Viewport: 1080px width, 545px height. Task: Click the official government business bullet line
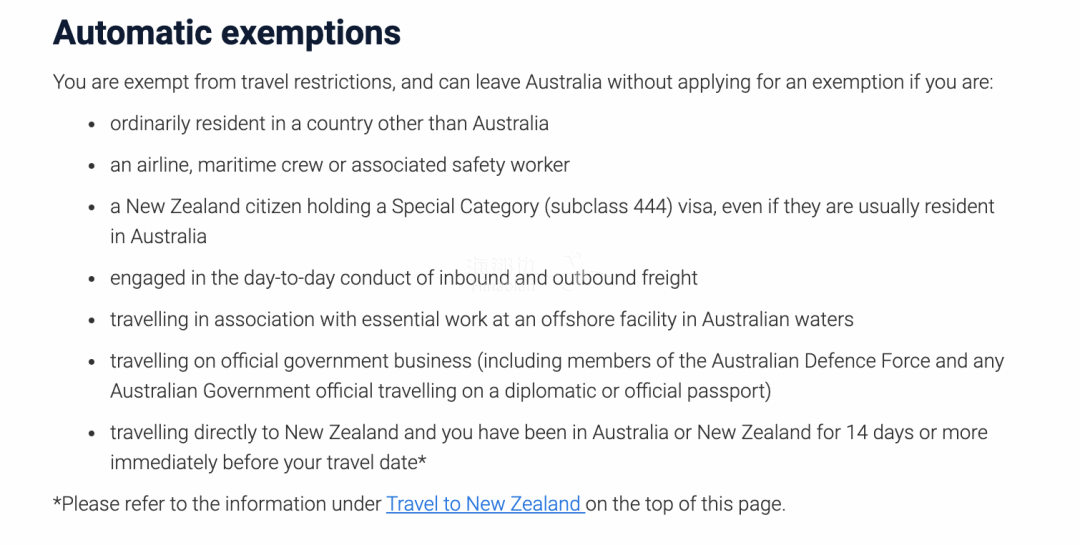tap(557, 360)
